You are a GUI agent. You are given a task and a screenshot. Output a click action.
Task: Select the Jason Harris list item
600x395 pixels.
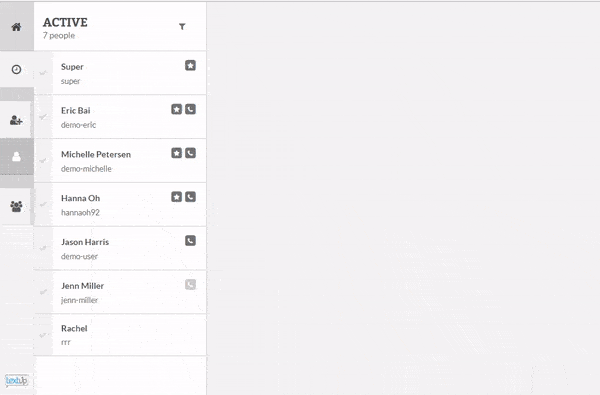click(x=120, y=248)
